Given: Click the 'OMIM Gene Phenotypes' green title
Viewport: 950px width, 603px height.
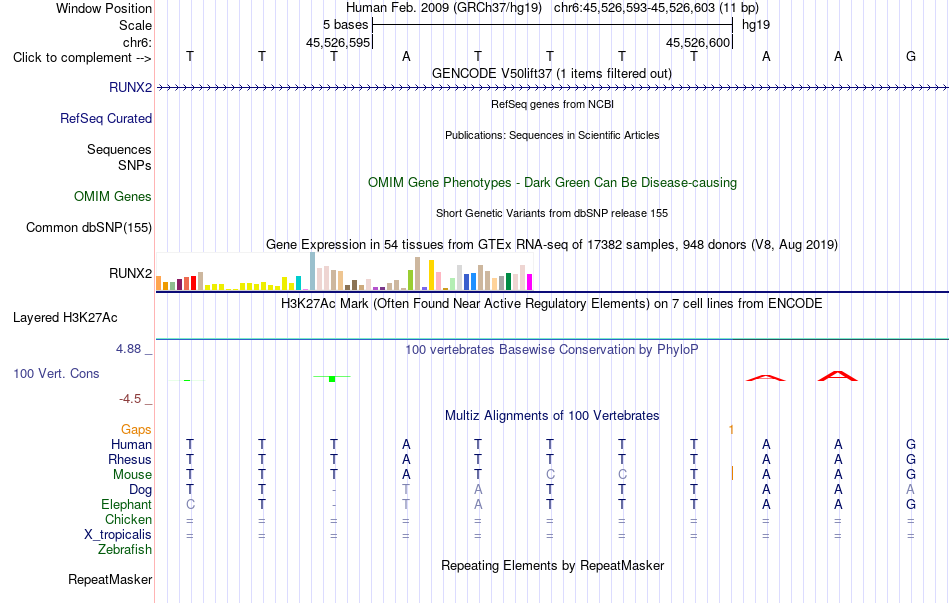Looking at the screenshot, I should coord(552,182).
